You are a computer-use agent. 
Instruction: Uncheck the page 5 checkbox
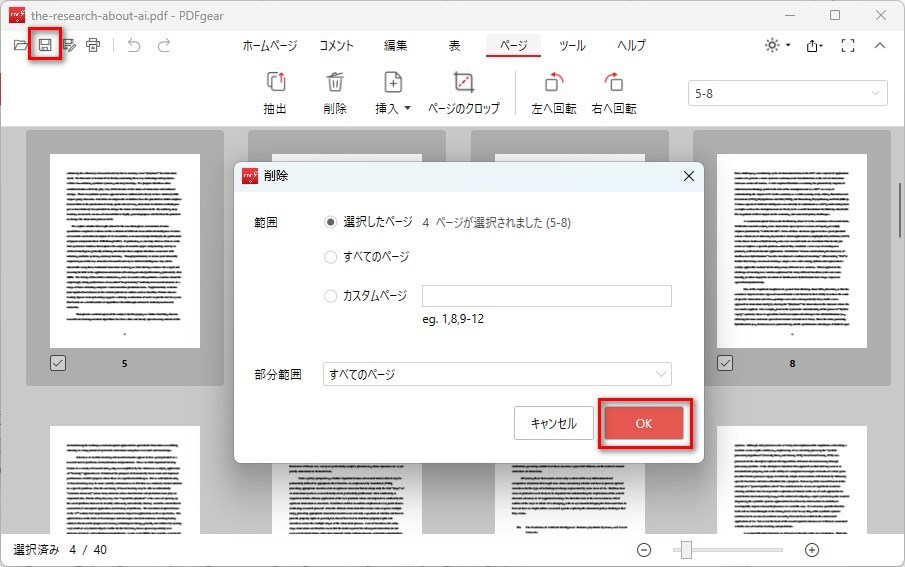coord(58,363)
